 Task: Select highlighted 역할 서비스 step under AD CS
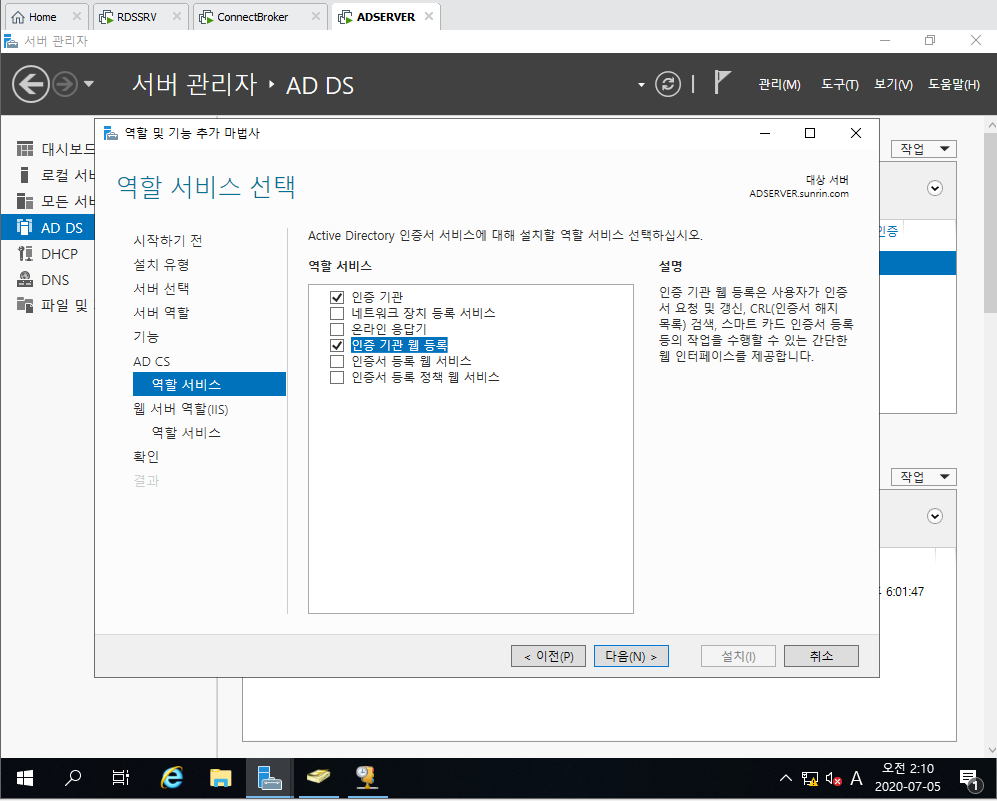pyautogui.click(x=209, y=385)
